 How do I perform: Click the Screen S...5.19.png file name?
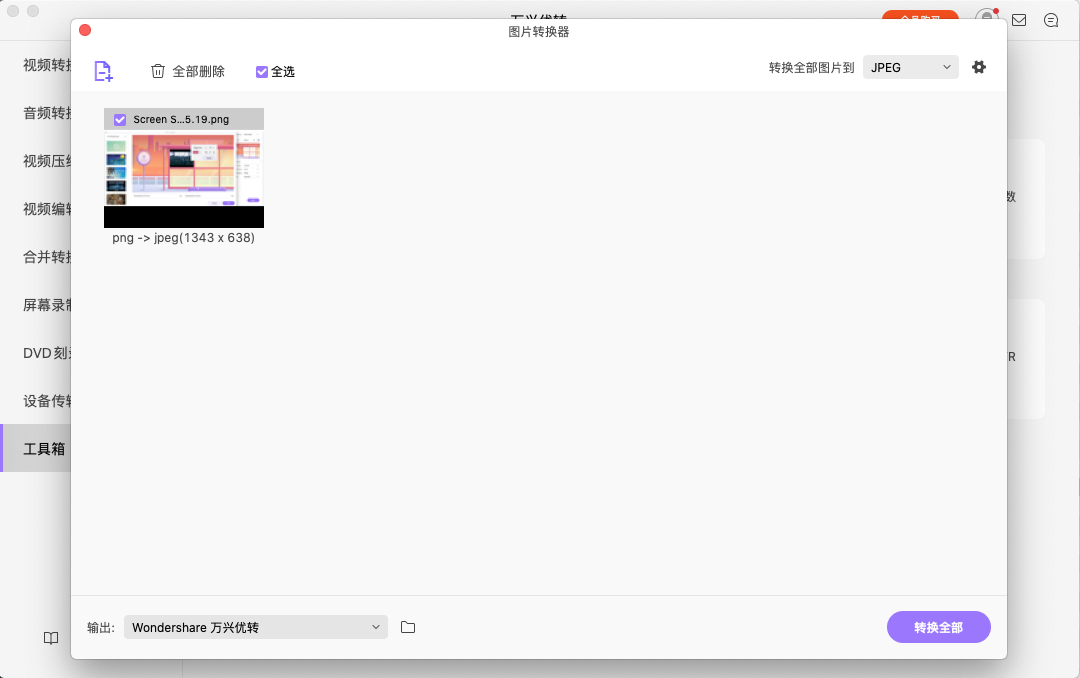tap(181, 119)
